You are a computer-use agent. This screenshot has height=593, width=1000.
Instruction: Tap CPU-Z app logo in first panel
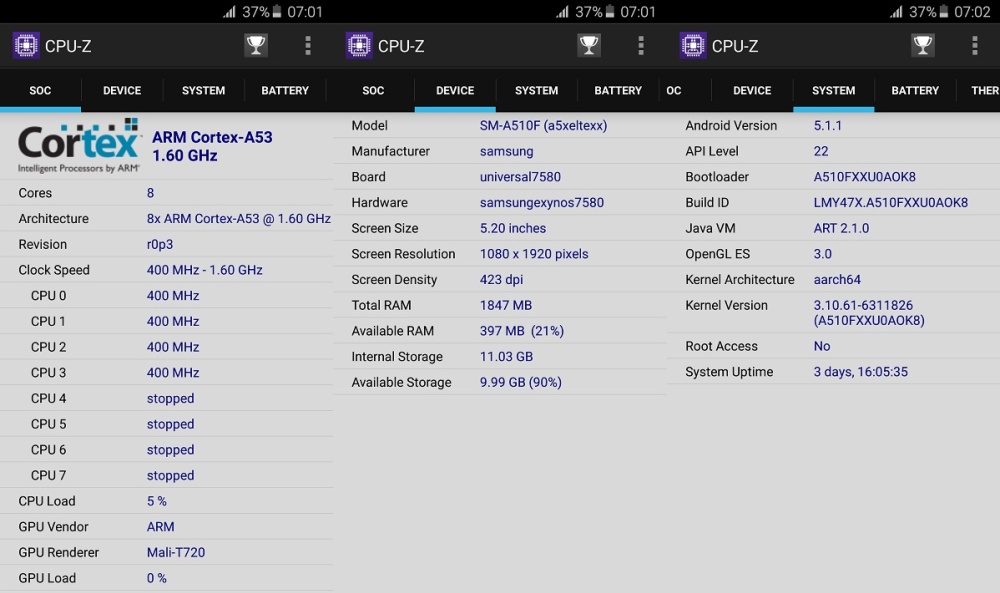click(26, 45)
